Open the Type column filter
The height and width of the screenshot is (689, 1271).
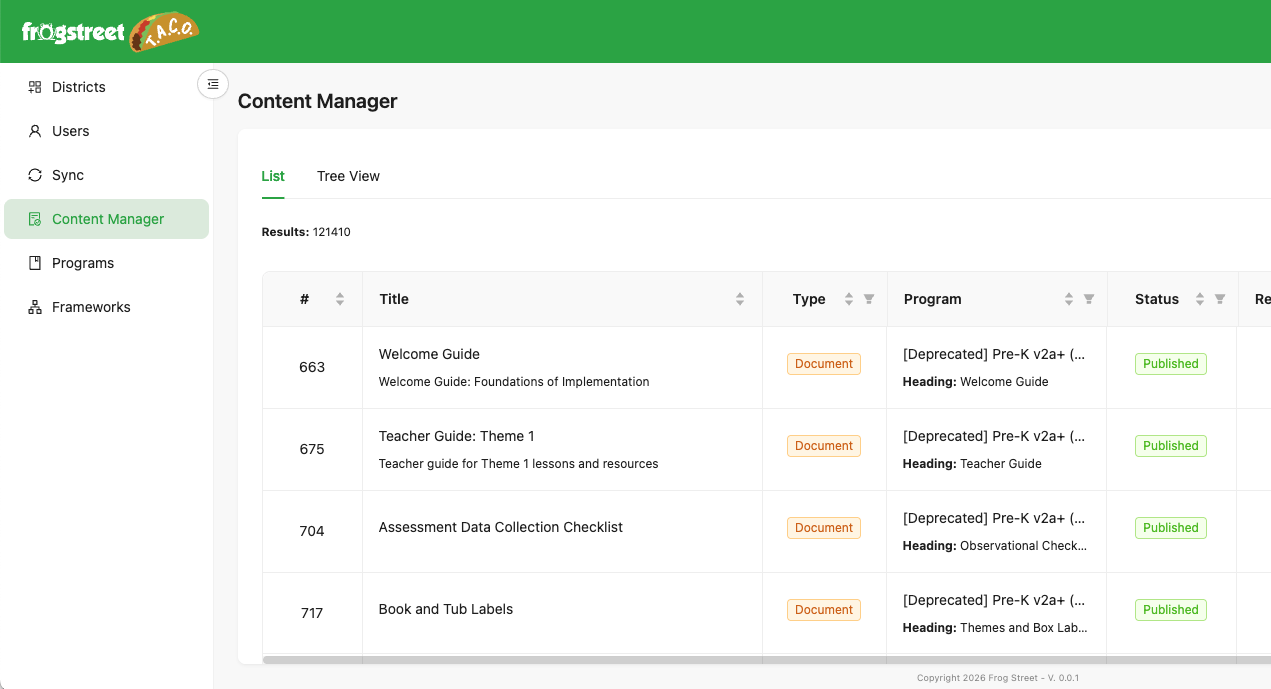869,299
